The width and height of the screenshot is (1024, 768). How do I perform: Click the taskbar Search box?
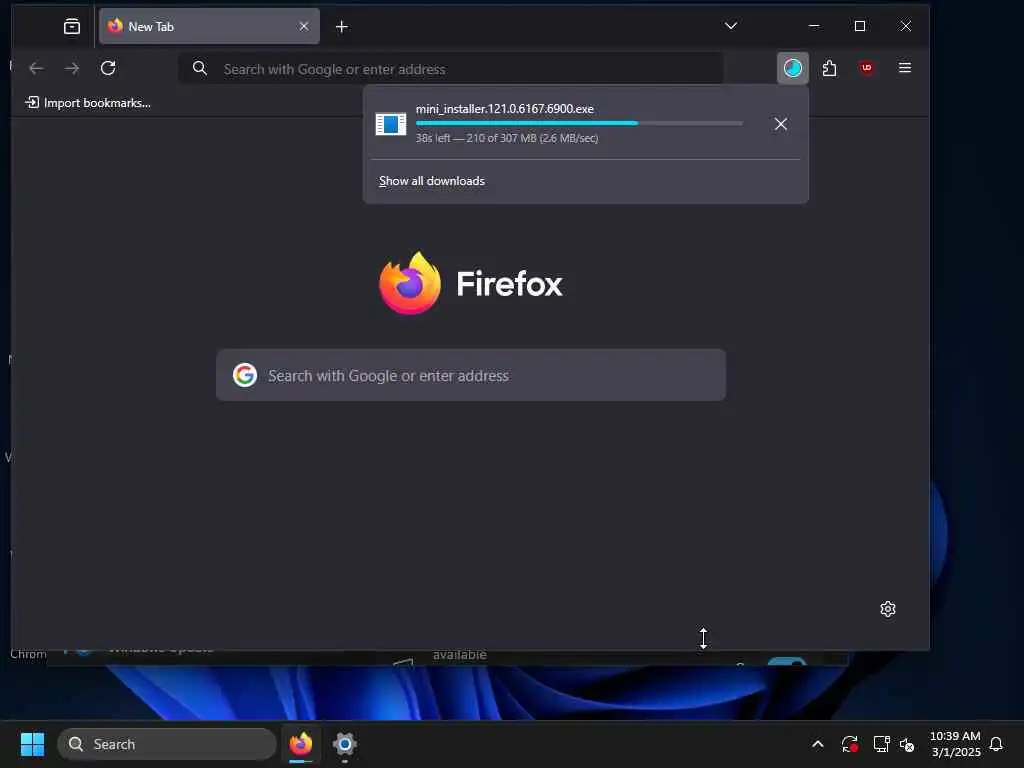coord(167,744)
